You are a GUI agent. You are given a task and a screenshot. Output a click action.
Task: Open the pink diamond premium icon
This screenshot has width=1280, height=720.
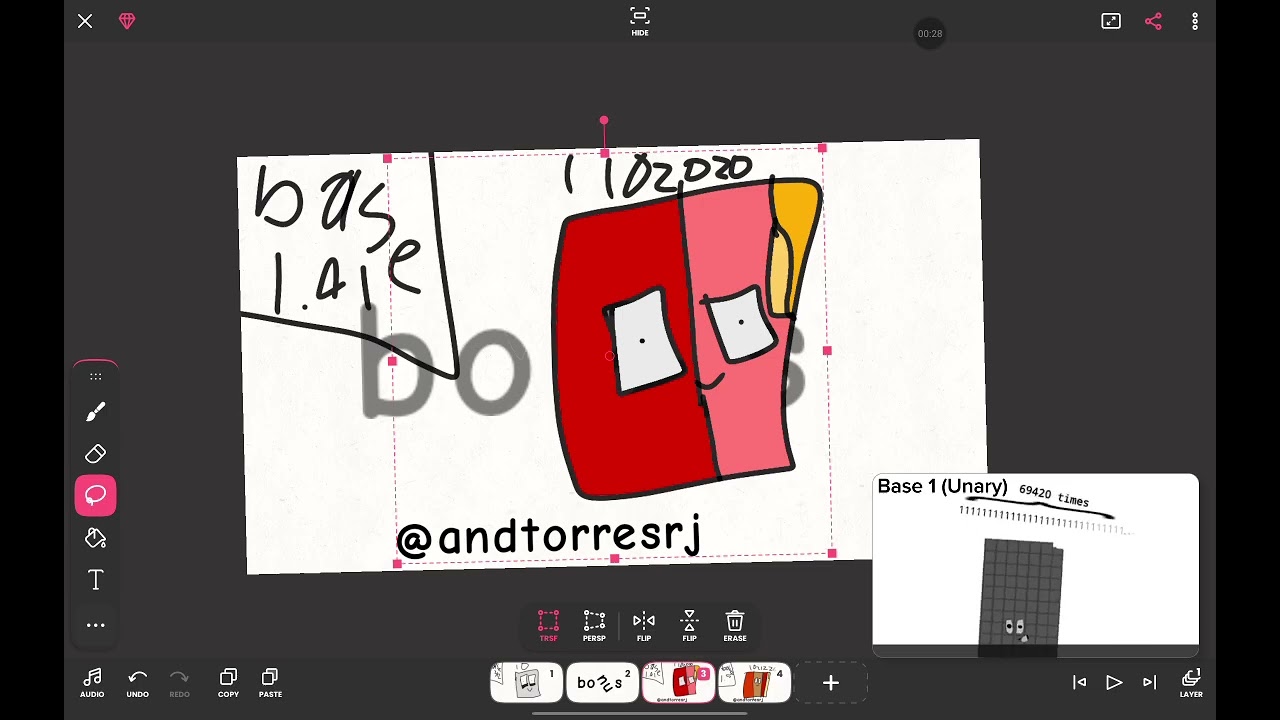[x=127, y=21]
